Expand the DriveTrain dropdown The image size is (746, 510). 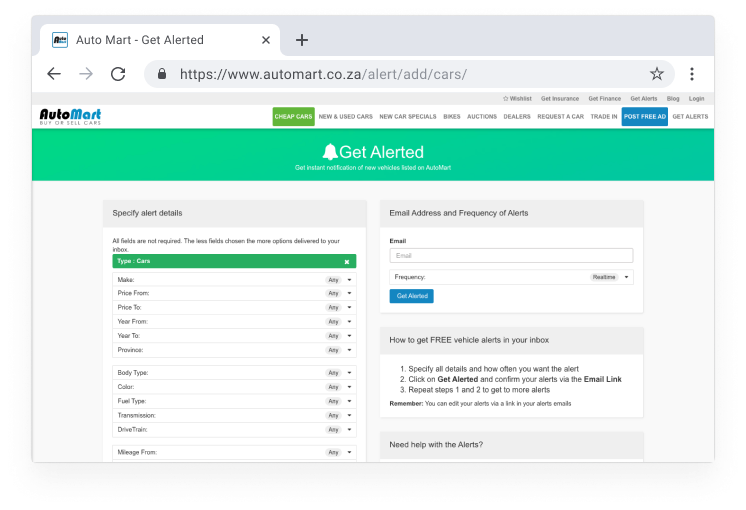coord(234,430)
